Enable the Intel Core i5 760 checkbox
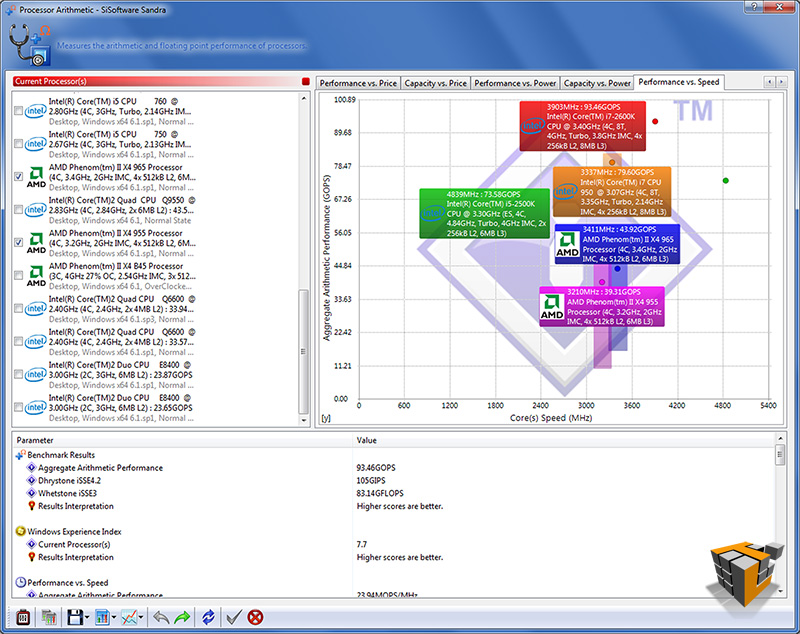Screen dimensions: 800x634 pos(18,111)
